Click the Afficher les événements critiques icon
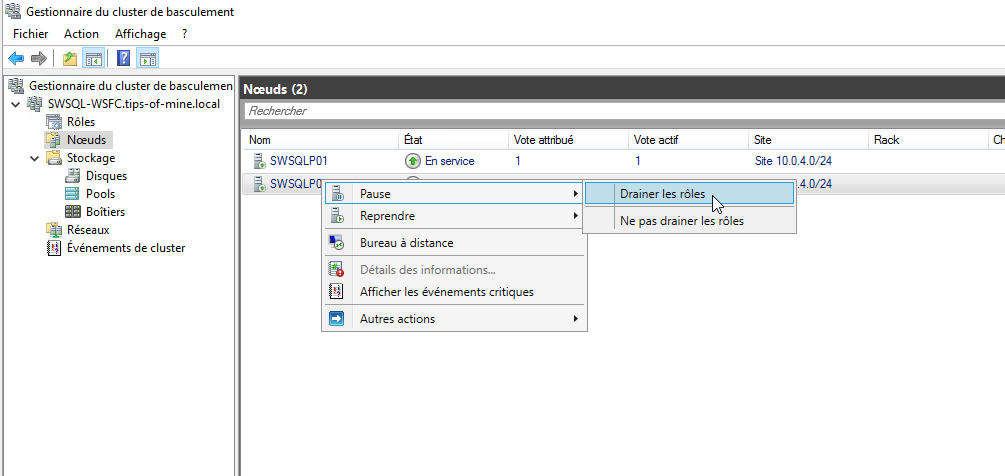Screen dimensions: 1005x476 (336, 291)
